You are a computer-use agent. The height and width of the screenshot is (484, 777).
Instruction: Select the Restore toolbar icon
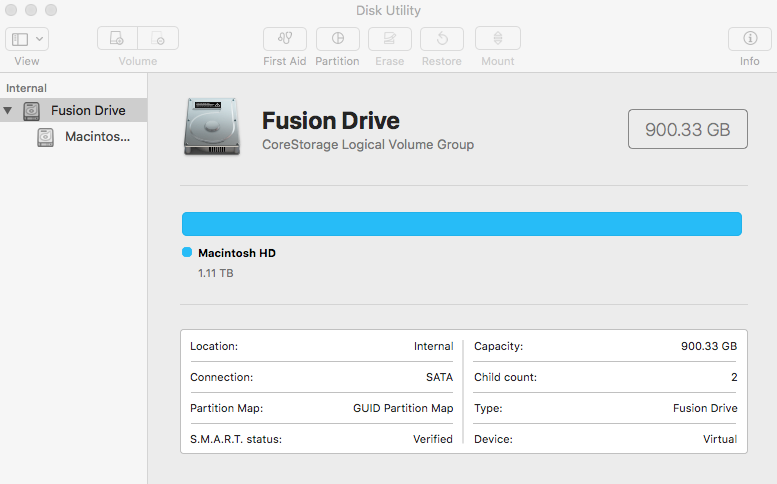[441, 39]
